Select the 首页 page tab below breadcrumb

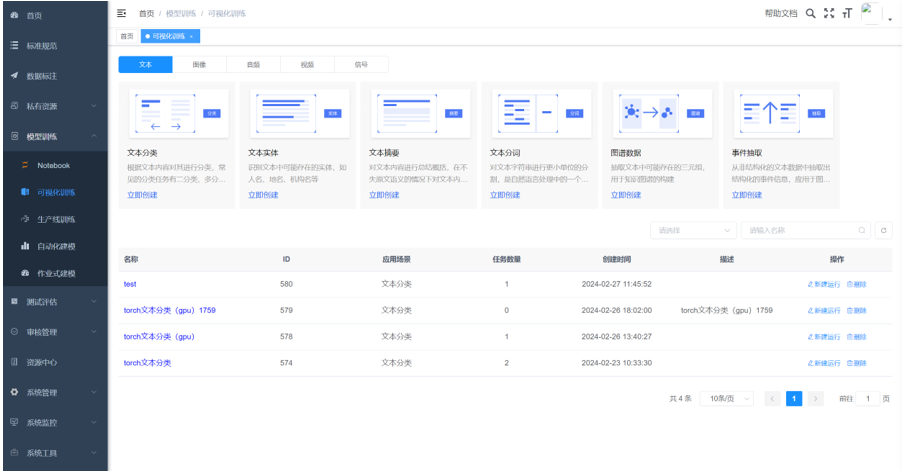point(127,36)
